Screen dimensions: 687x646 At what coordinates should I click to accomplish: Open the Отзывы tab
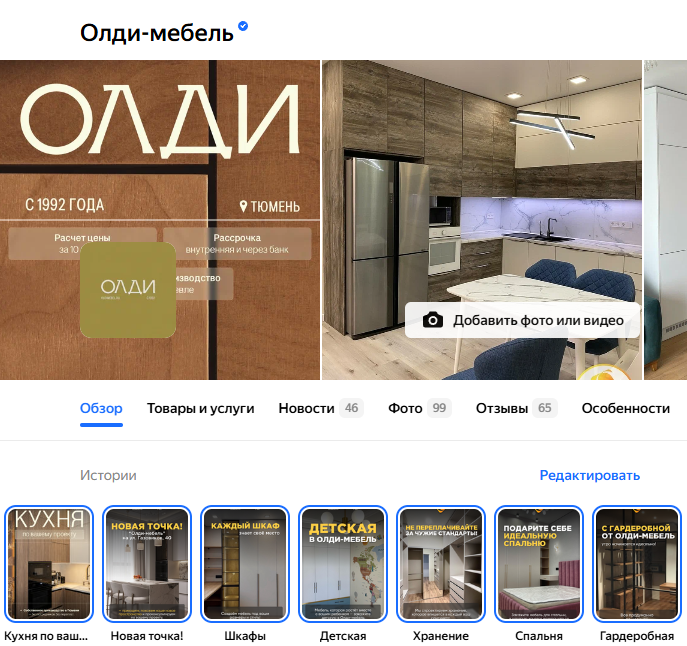(x=517, y=408)
